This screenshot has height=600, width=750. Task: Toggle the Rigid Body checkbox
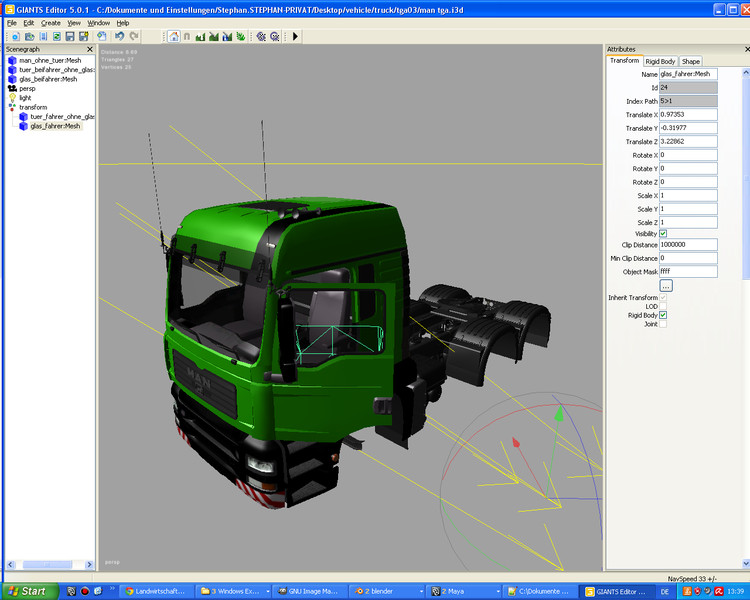pyautogui.click(x=663, y=315)
